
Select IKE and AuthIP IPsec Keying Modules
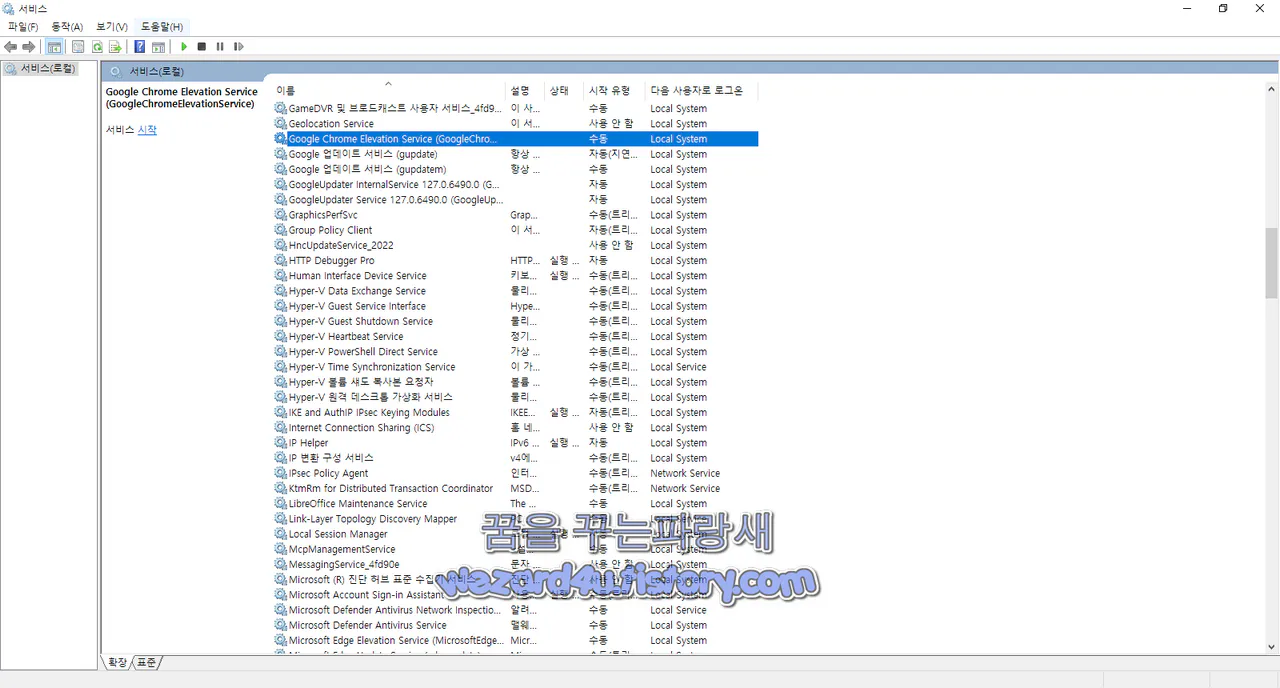click(x=515, y=413)
